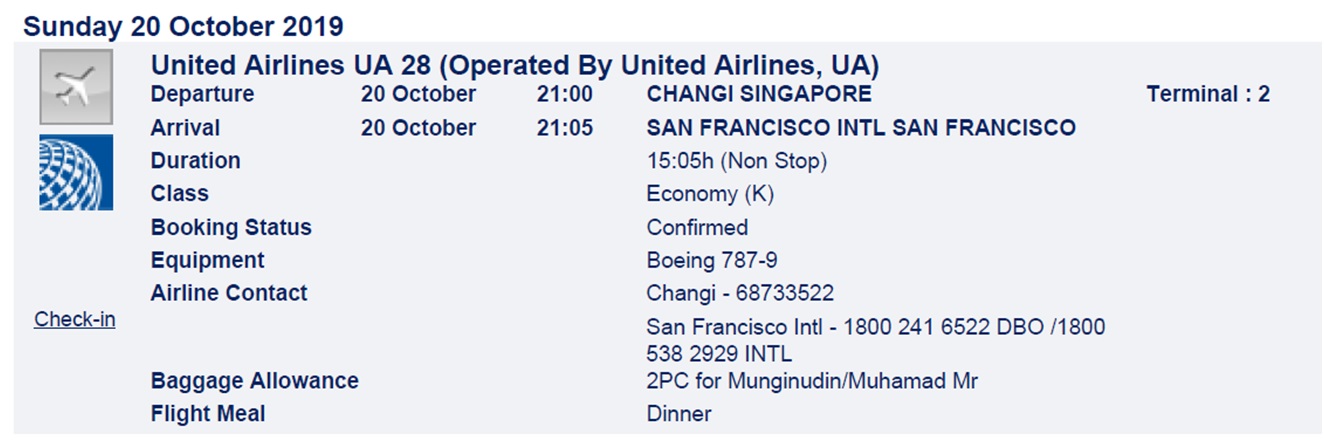This screenshot has width=1324, height=440.
Task: Click the San Francisco Intl phone contact line
Action: (875, 327)
